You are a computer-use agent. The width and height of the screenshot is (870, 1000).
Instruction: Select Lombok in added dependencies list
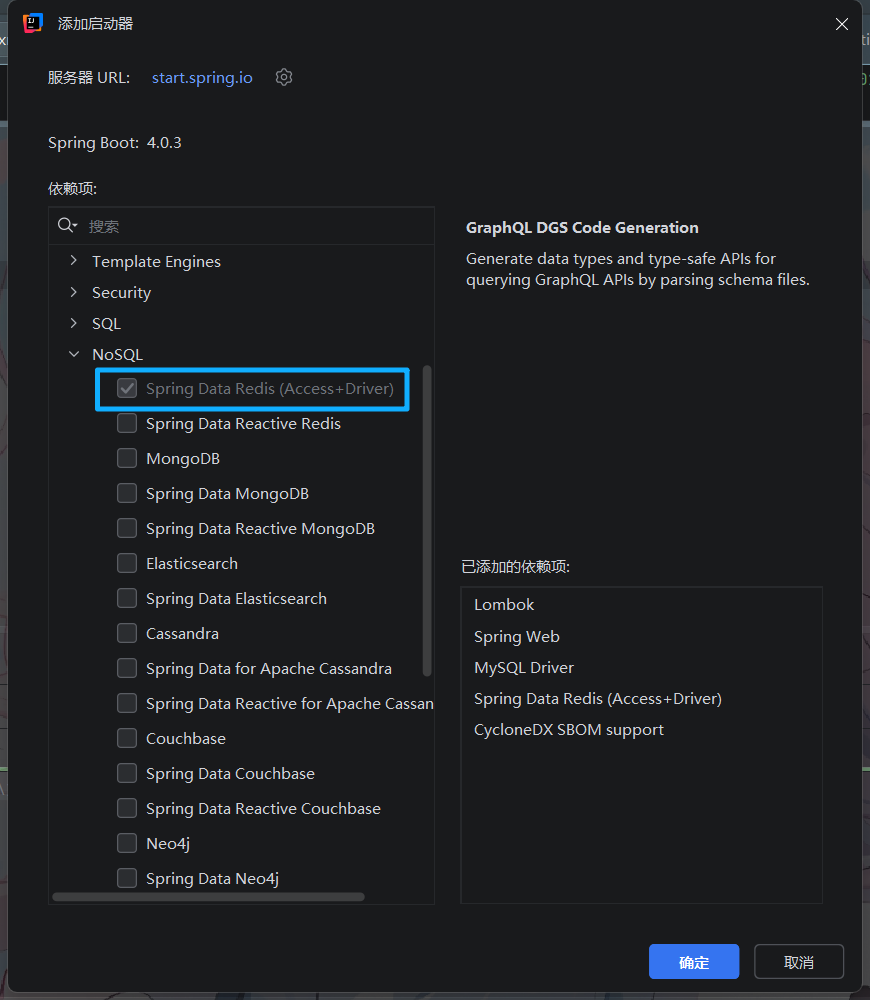coord(504,605)
